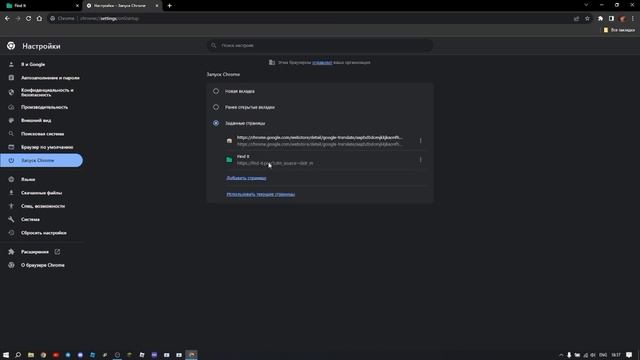The height and width of the screenshot is (360, 640).
Task: Open the home page via house icon
Action: point(39,18)
